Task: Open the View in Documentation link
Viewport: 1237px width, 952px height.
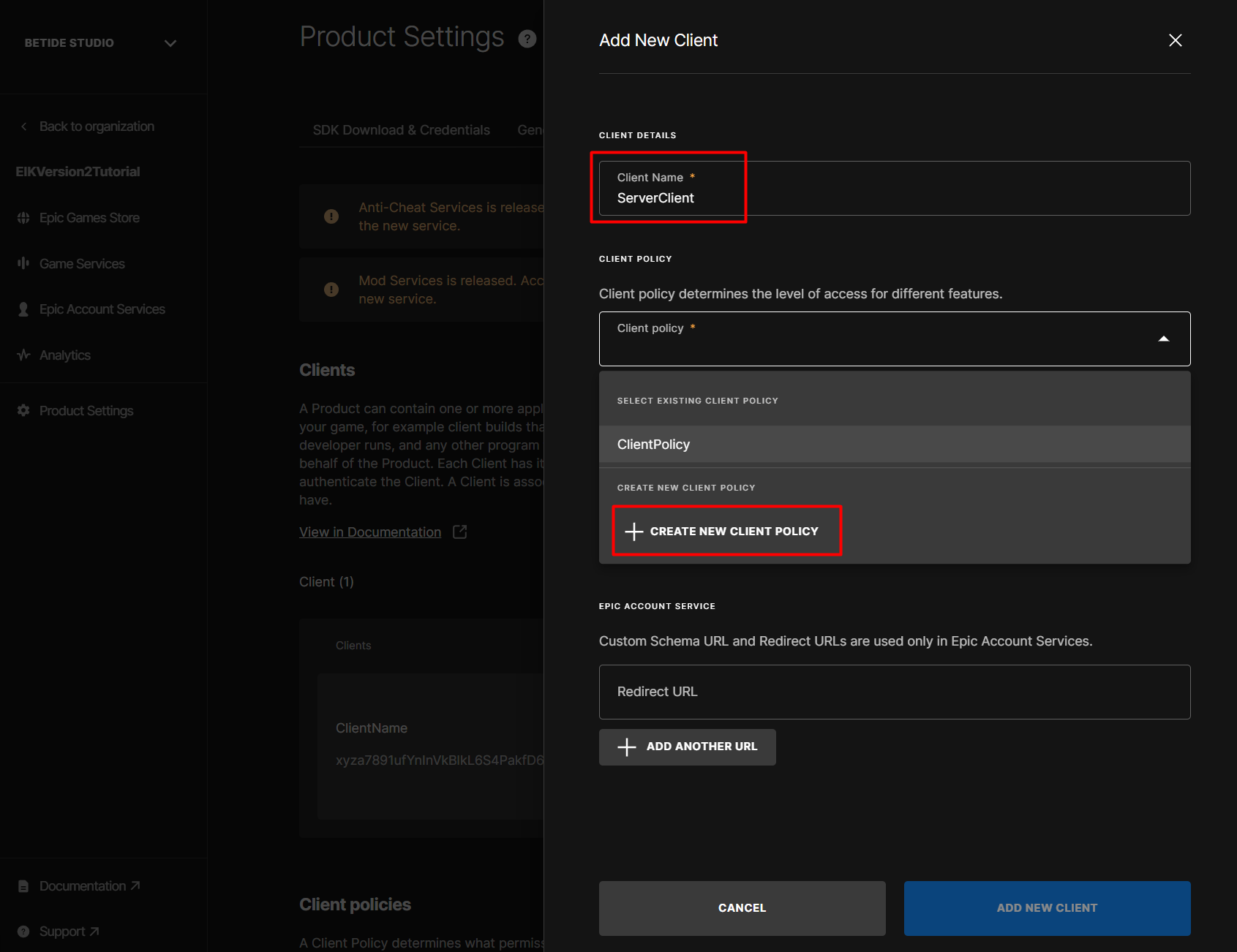Action: (370, 532)
